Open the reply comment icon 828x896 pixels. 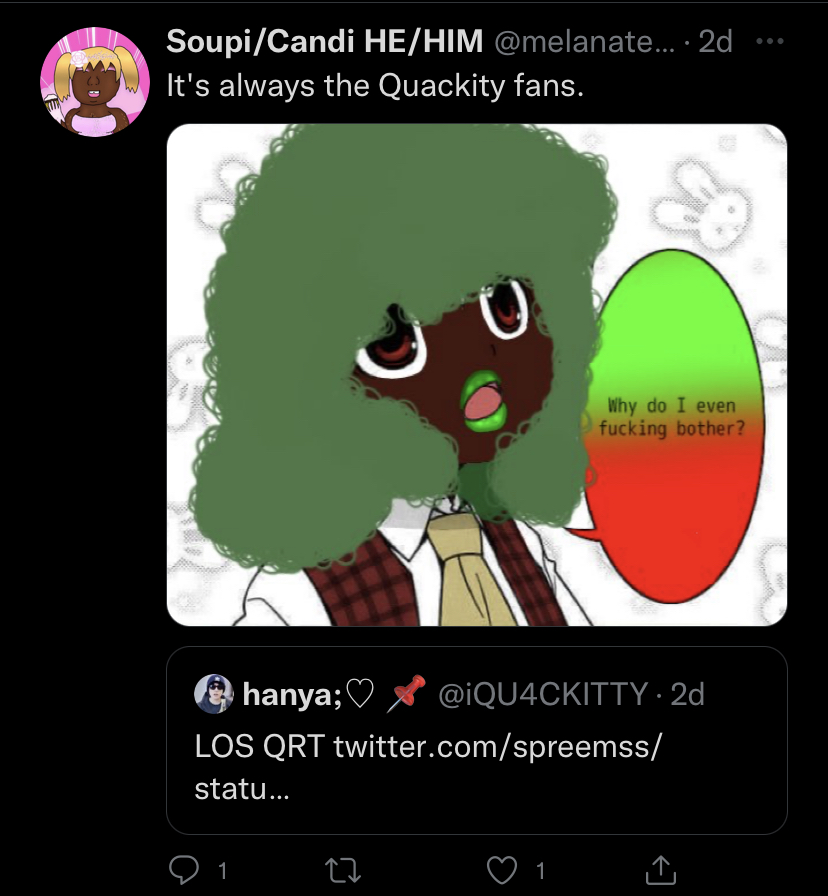184,870
